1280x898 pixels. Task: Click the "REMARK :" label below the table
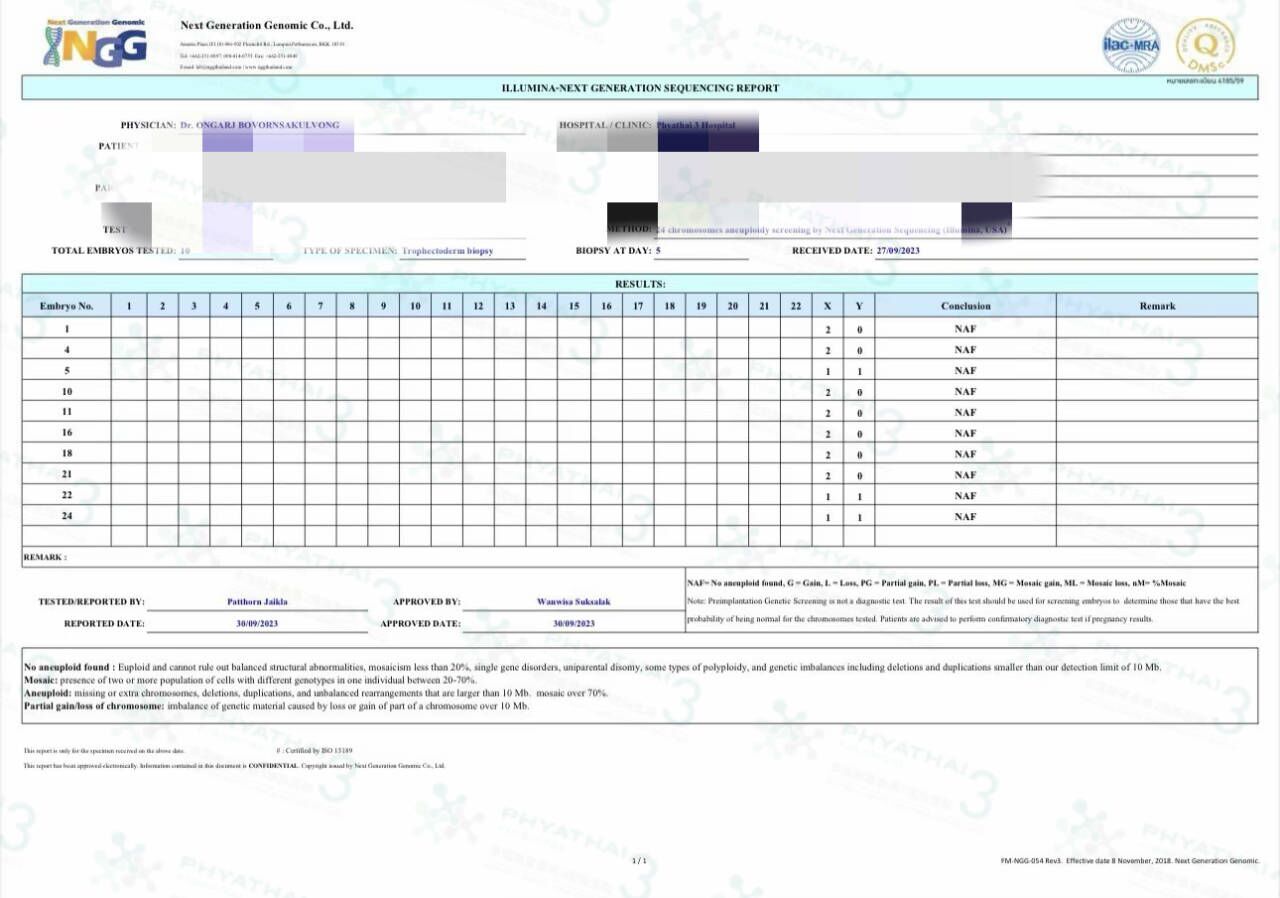45,557
